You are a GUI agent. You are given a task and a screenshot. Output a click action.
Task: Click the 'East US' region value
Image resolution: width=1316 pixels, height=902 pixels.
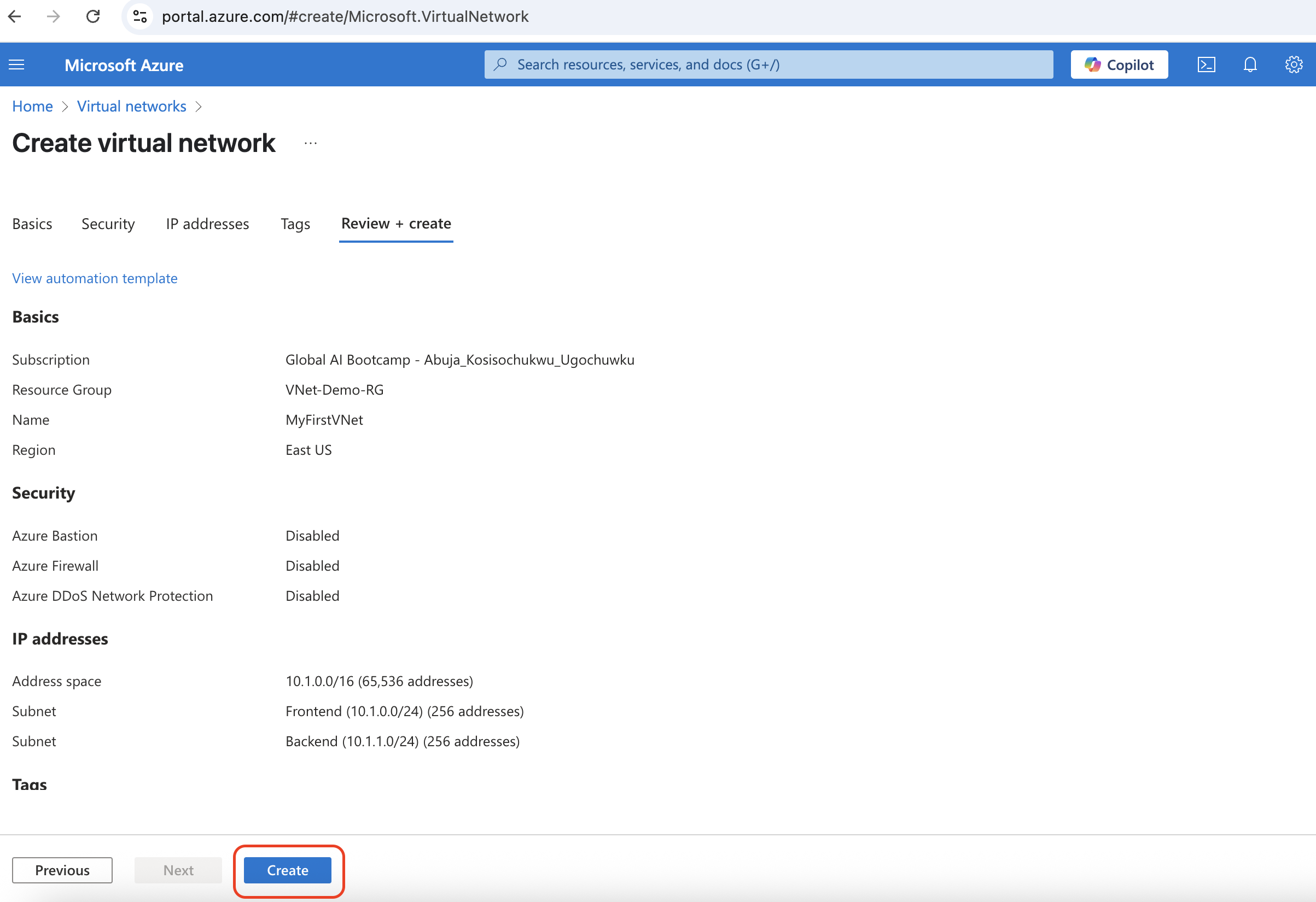pyautogui.click(x=308, y=450)
